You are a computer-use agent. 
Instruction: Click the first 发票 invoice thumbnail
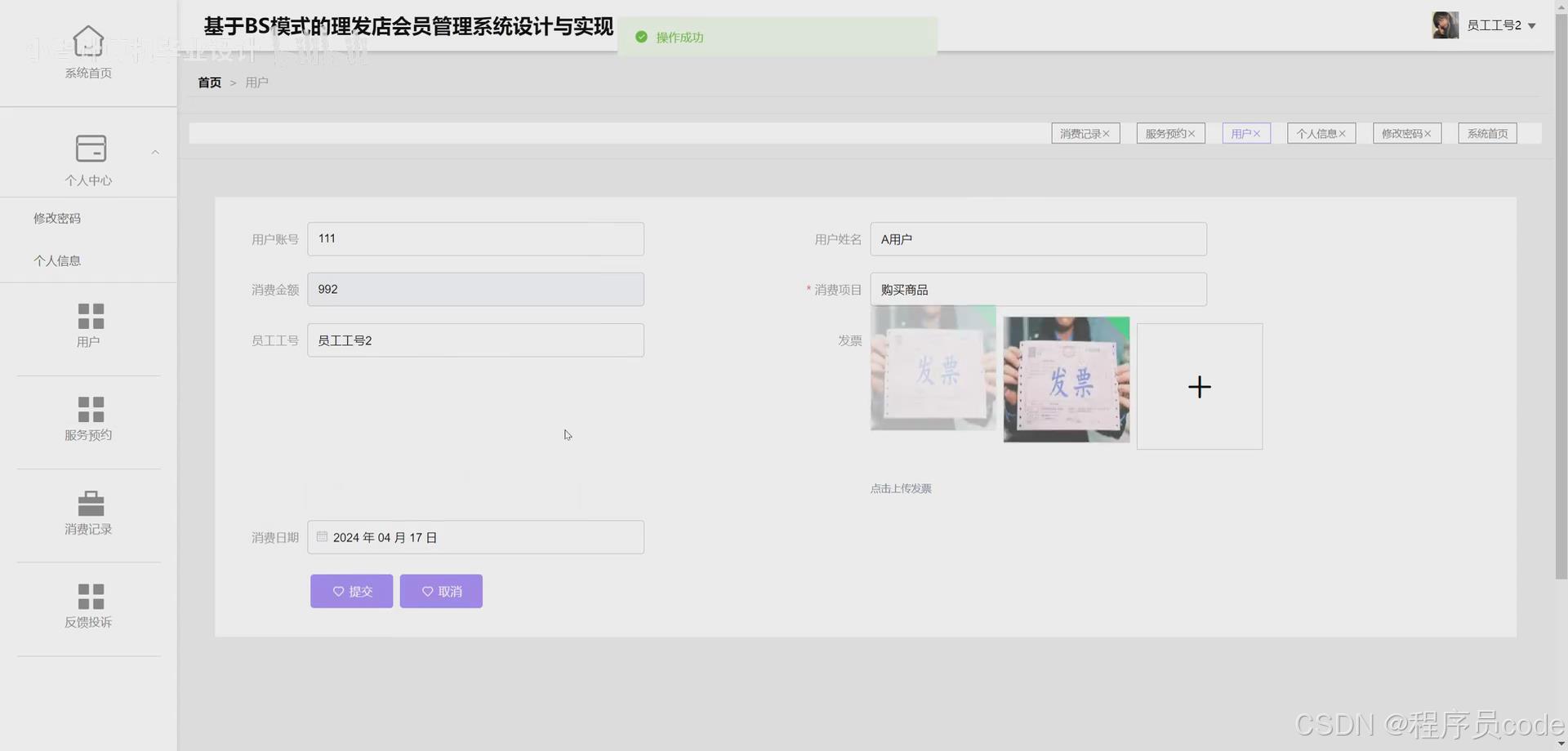tap(933, 369)
